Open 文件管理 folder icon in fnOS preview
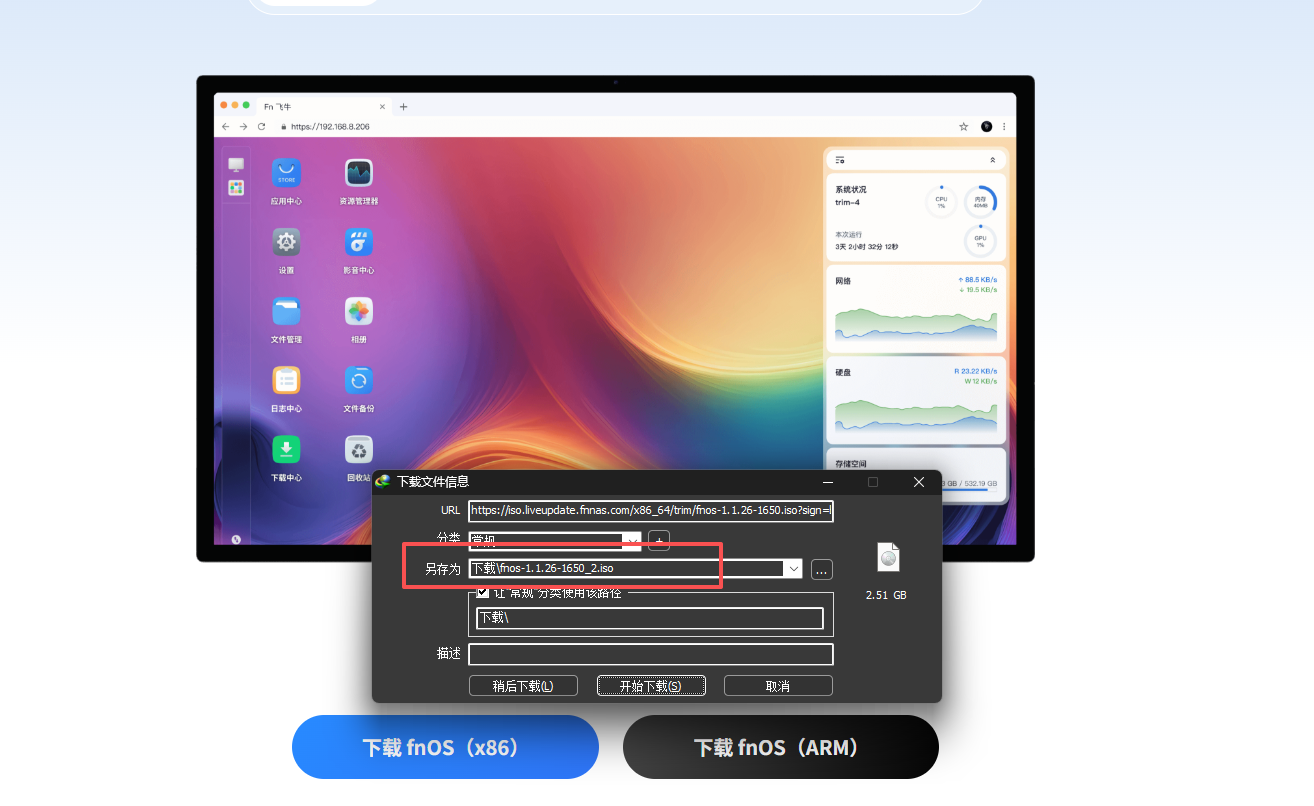The width and height of the screenshot is (1314, 806). pos(287,311)
